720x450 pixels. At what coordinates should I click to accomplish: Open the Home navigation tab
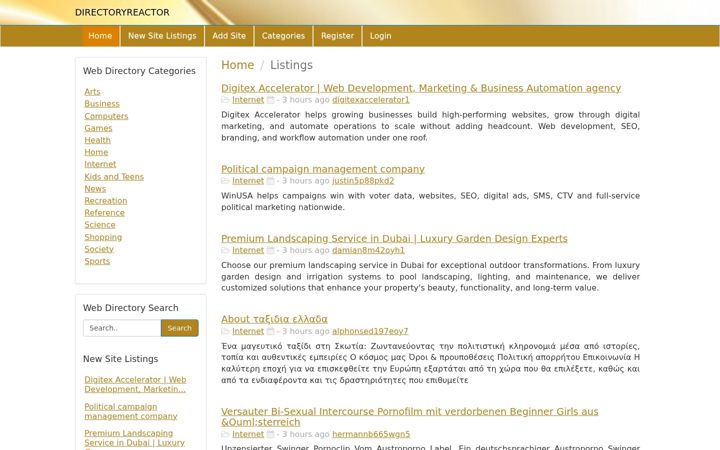pos(100,36)
